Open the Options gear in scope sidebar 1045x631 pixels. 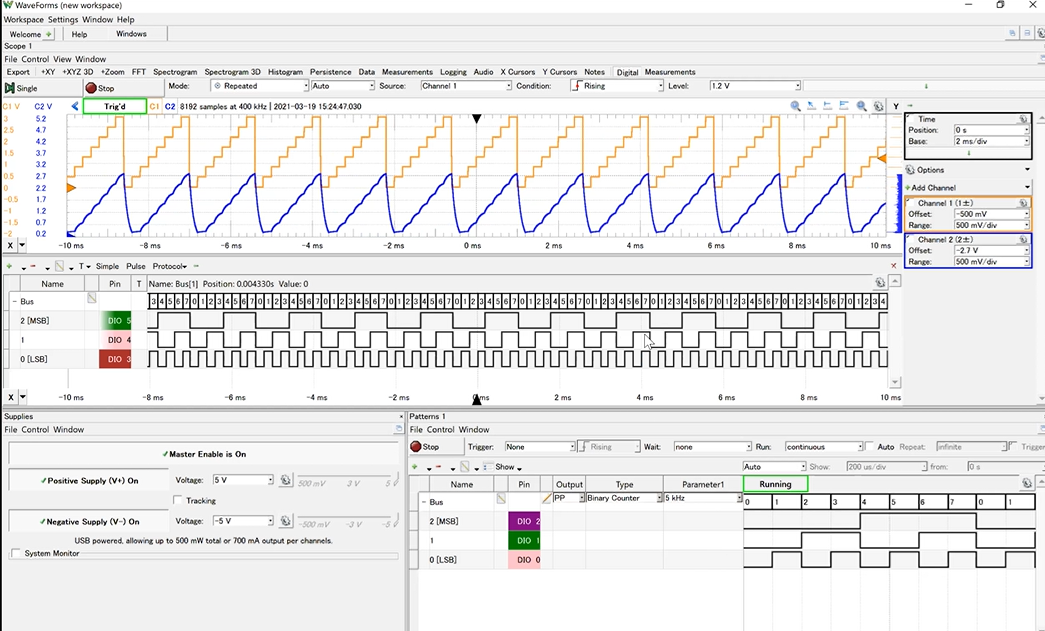coord(910,170)
